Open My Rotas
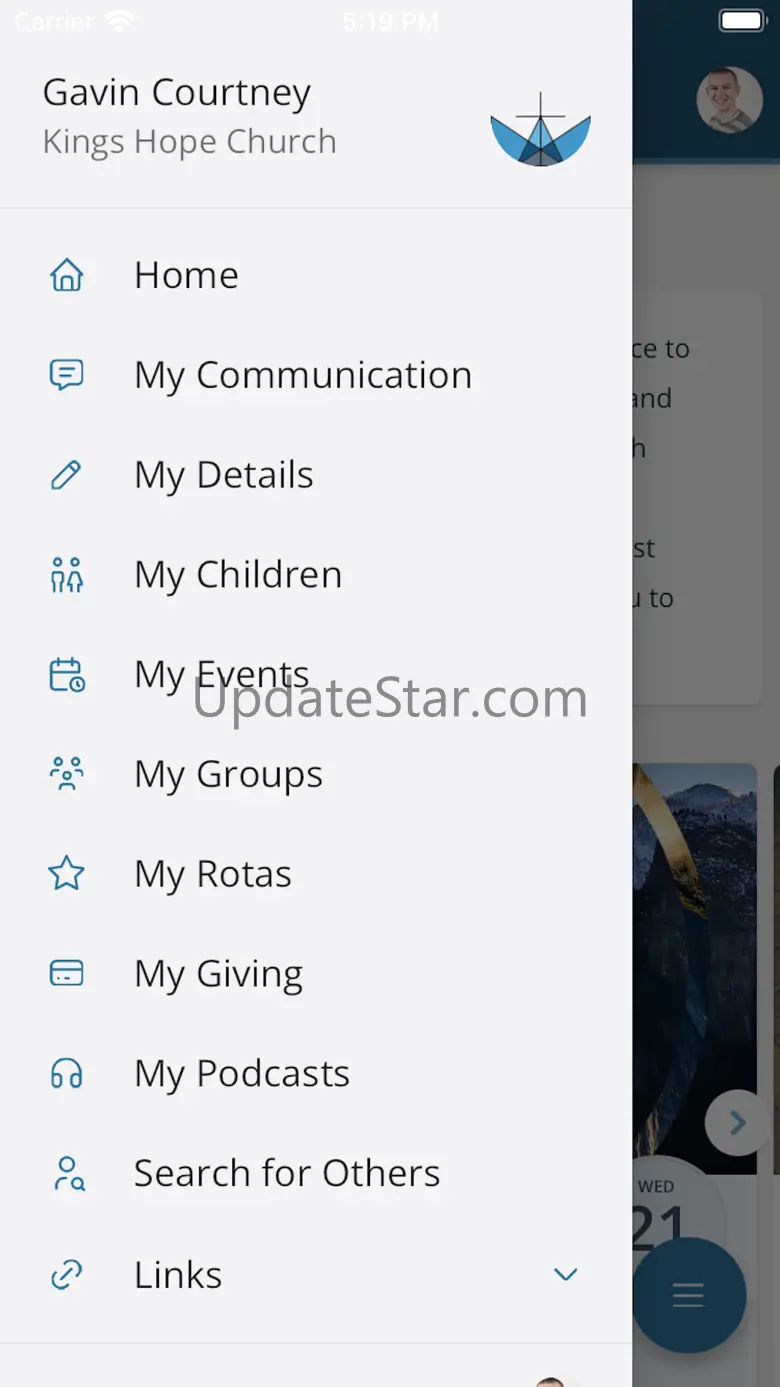This screenshot has height=1387, width=780. pos(316,874)
